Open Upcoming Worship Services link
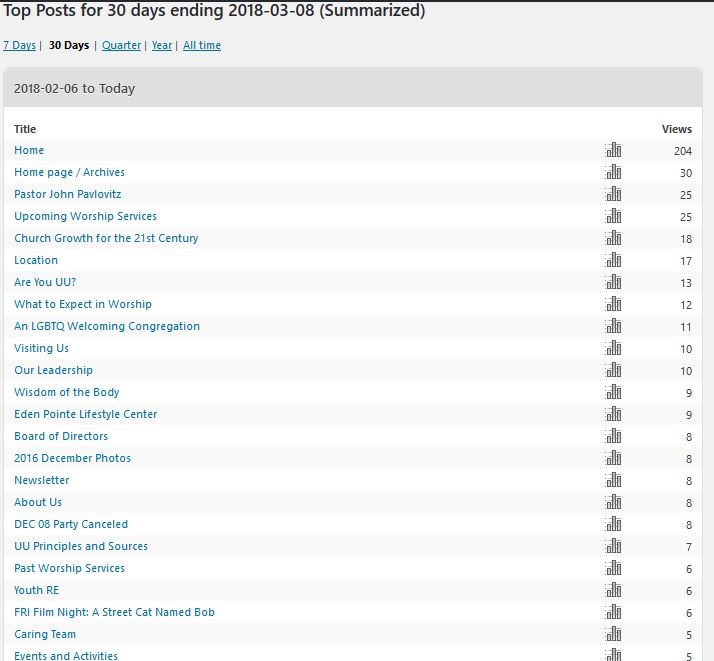This screenshot has height=661, width=714. click(x=86, y=216)
